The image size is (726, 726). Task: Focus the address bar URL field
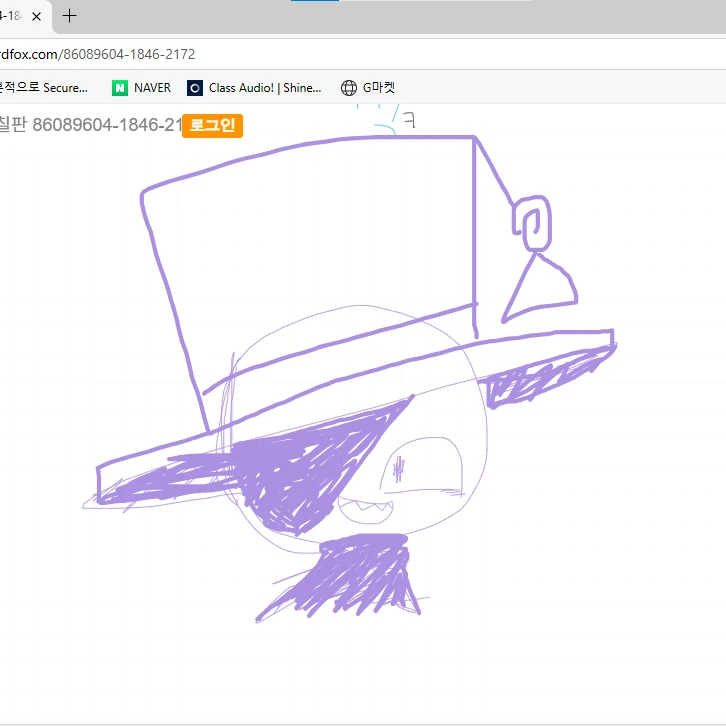[363, 54]
